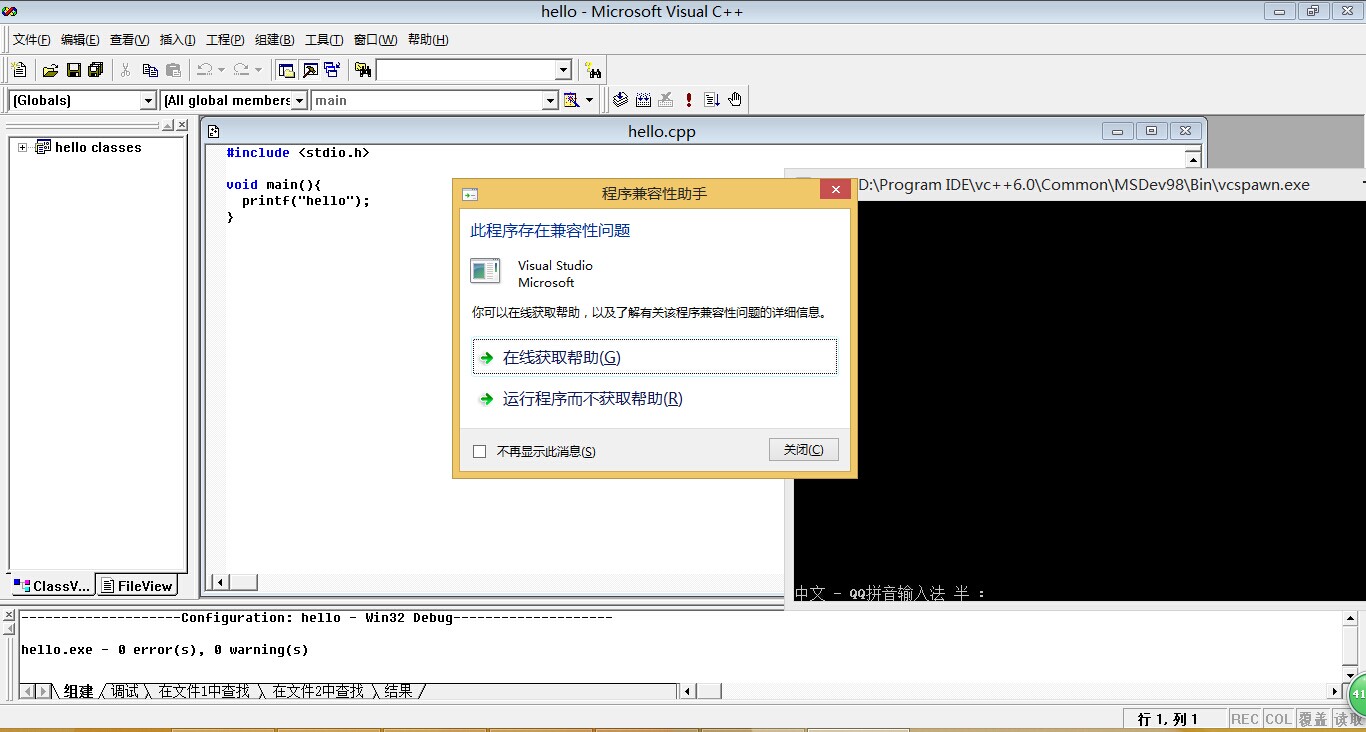Cut selection with the scissors icon
This screenshot has height=732, width=1366.
(x=126, y=70)
